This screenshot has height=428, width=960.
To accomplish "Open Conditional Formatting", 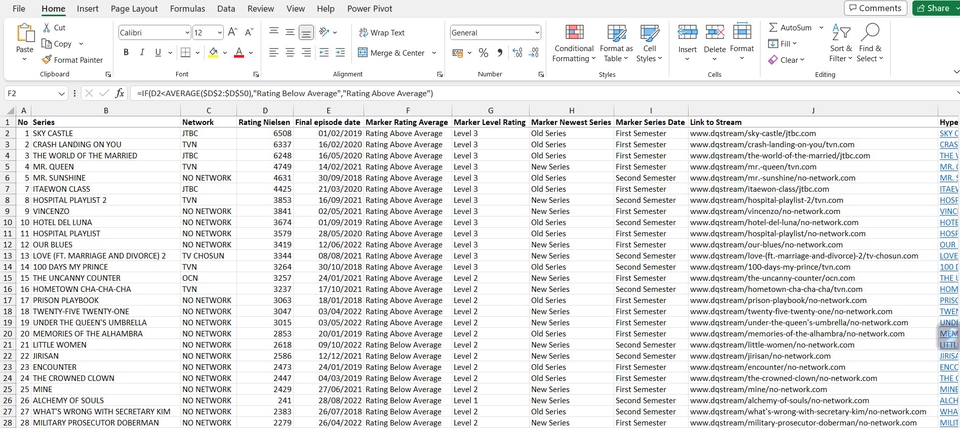I will click(x=574, y=43).
